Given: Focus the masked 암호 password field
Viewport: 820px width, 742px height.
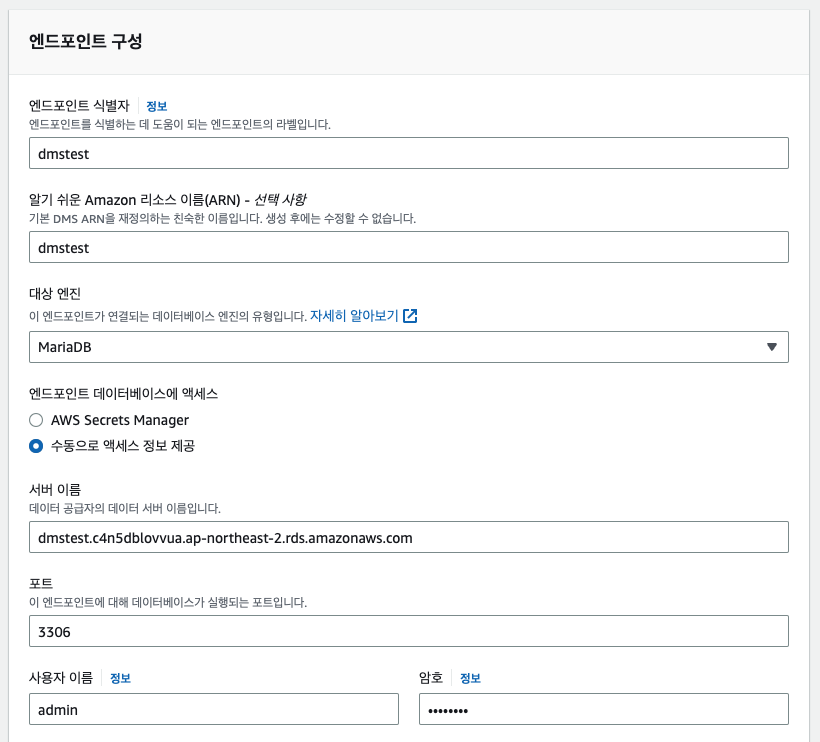Looking at the screenshot, I should 603,709.
